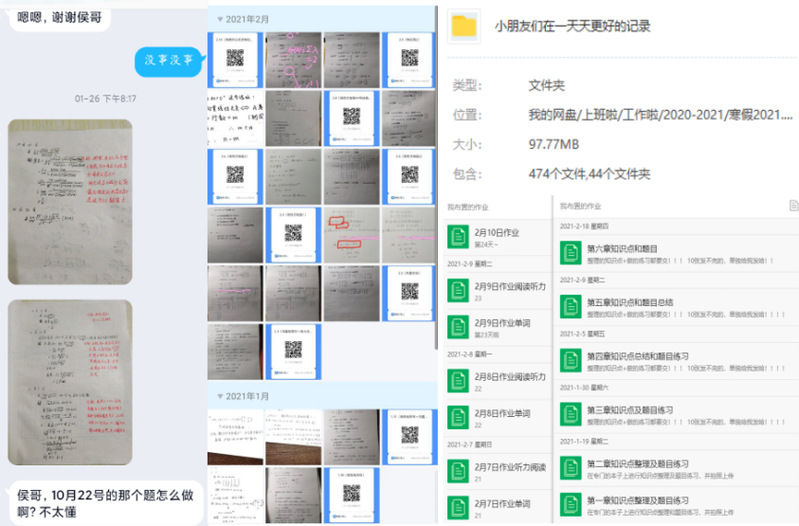Open the 2月7日作业听力阅读 assignment title

(x=510, y=467)
